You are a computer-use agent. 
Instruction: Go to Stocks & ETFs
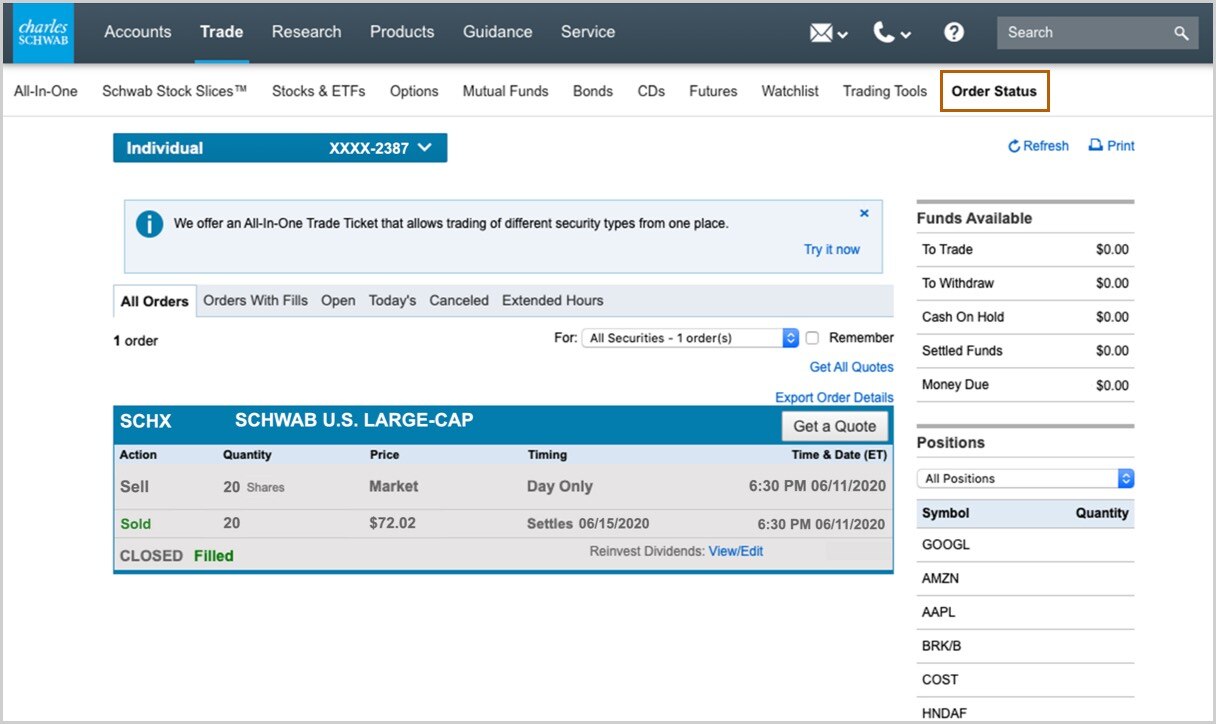(319, 91)
